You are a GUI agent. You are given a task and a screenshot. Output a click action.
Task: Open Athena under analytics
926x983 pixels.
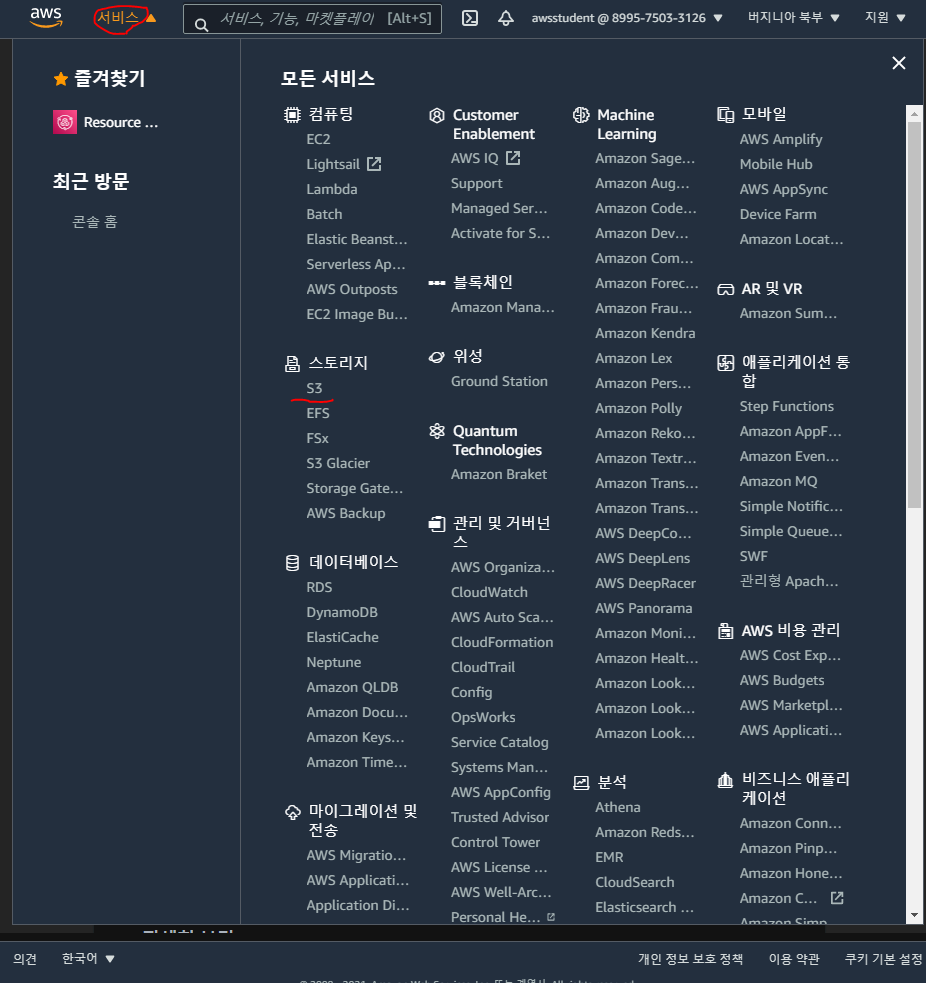618,807
